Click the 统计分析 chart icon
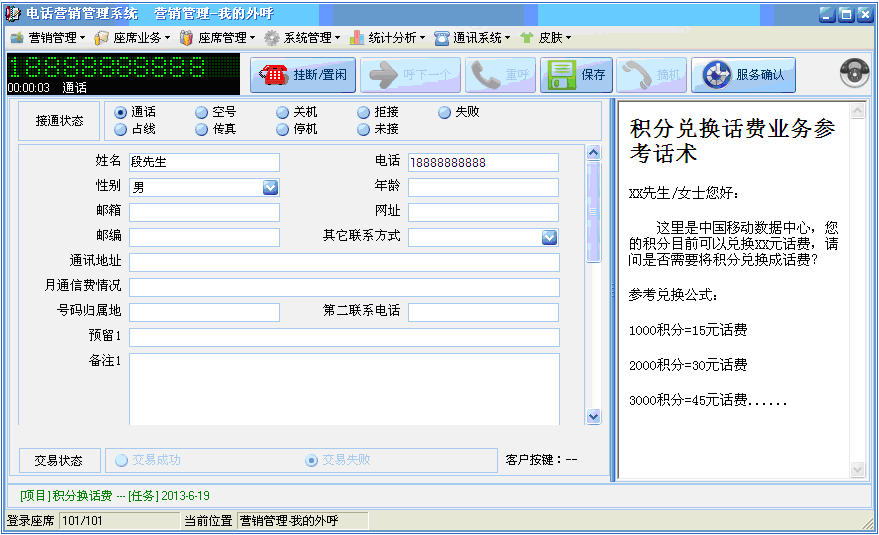 (x=357, y=38)
